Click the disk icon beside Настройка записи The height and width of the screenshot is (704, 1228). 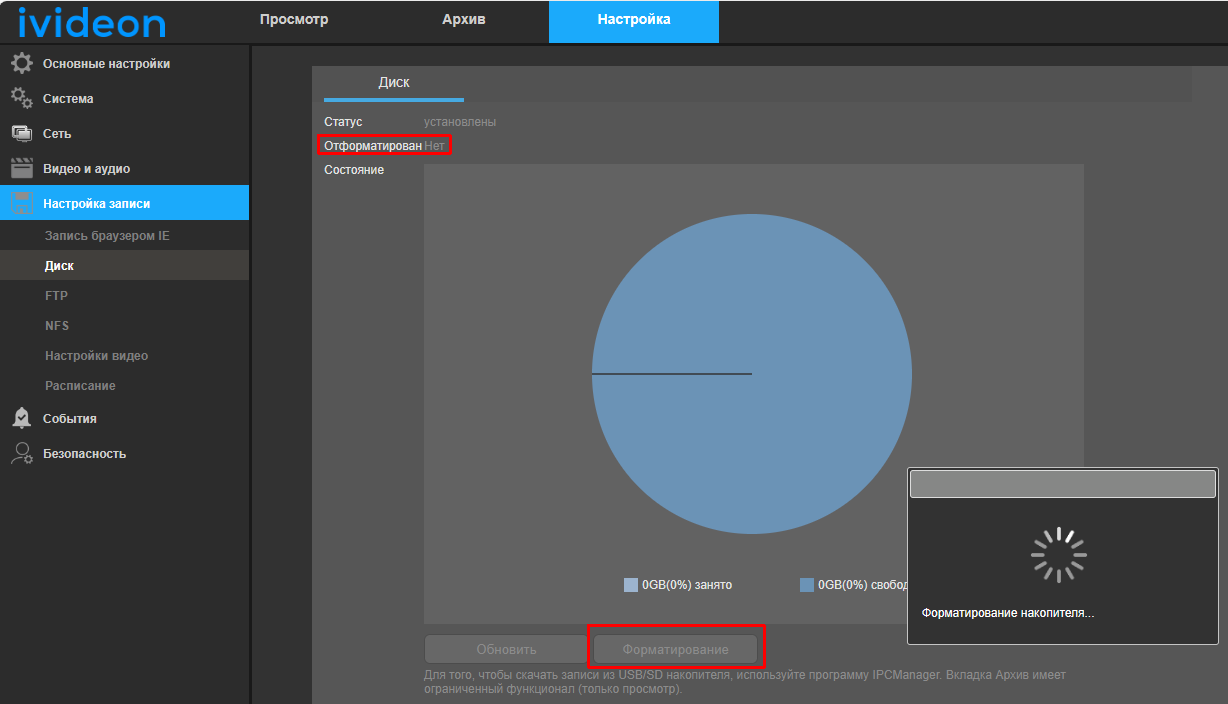pyautogui.click(x=22, y=203)
